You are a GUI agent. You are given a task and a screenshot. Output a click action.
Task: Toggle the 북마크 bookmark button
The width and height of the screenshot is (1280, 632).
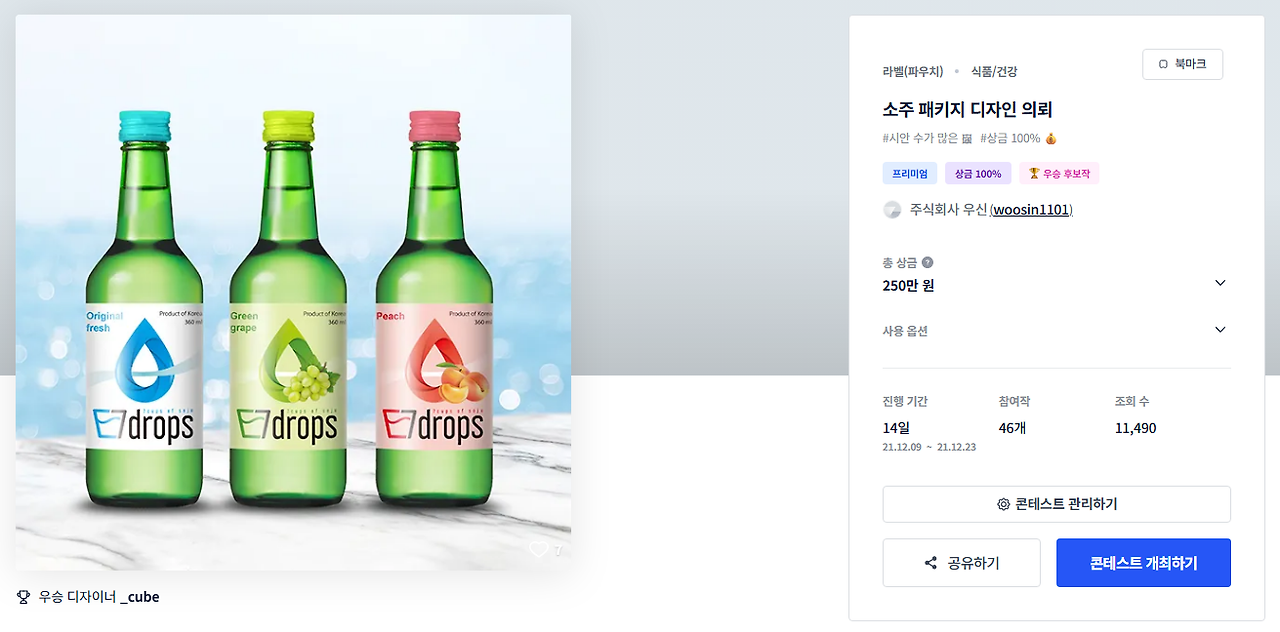pyautogui.click(x=1182, y=64)
